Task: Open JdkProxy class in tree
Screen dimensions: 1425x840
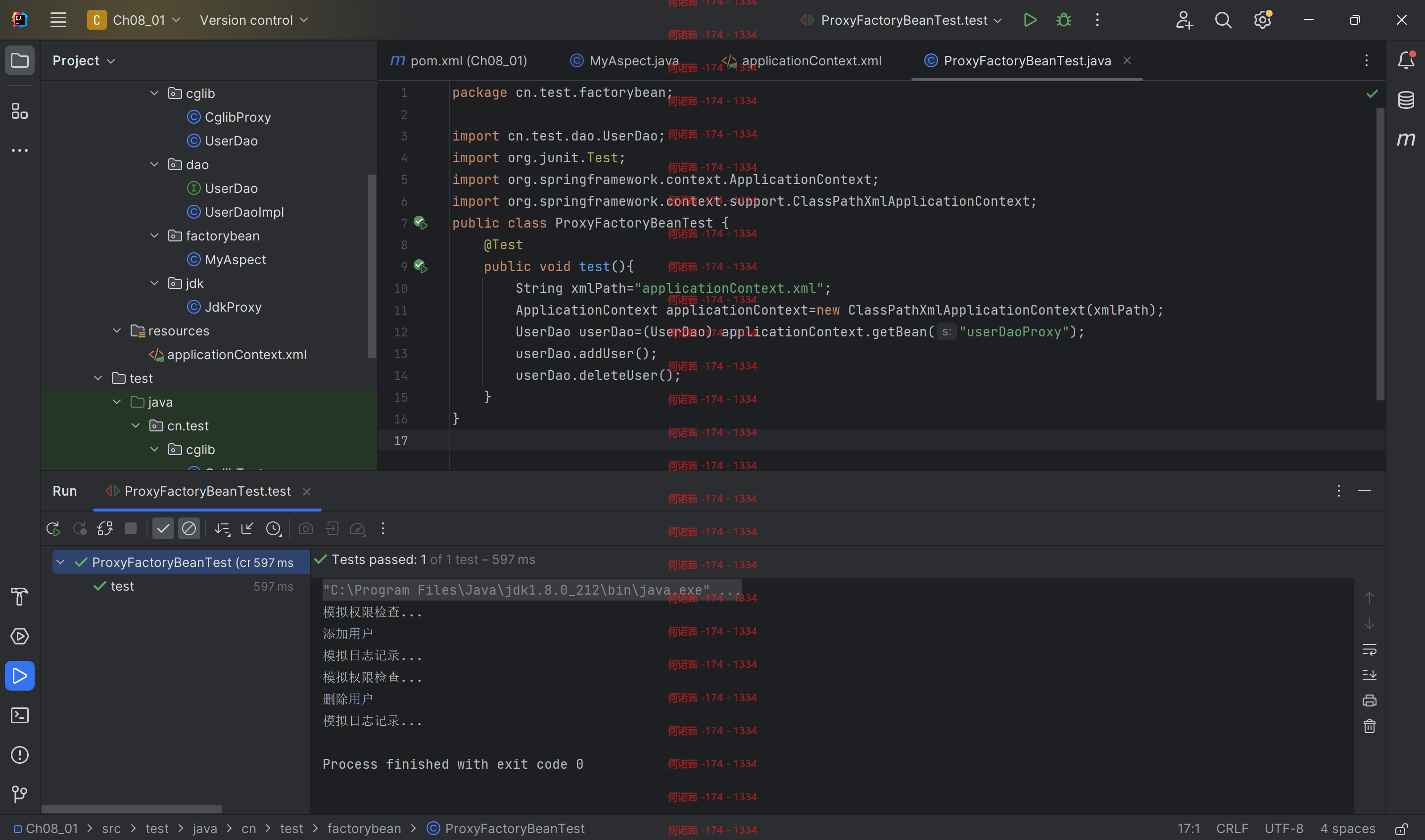Action: point(233,307)
